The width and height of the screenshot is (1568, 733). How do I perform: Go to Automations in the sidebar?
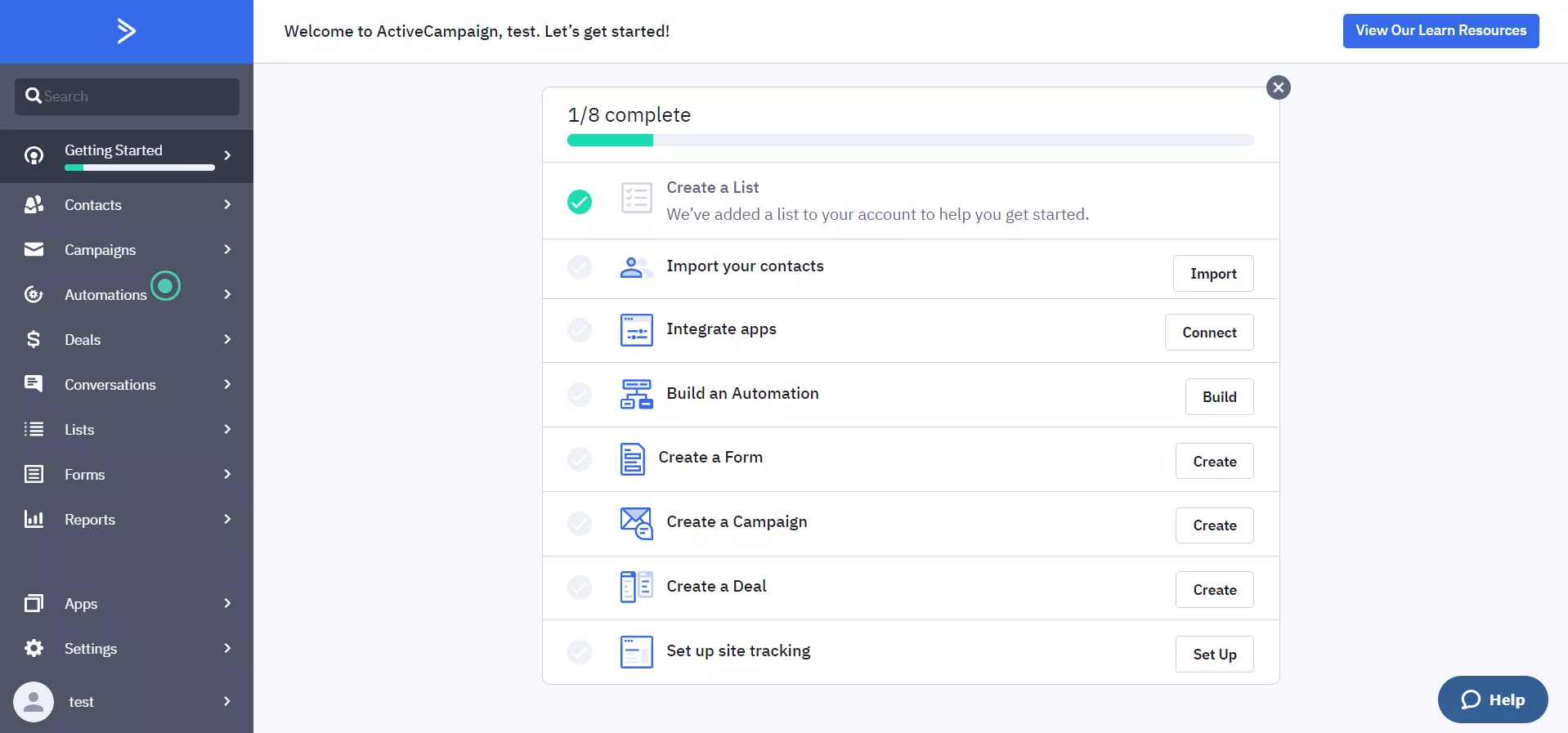pos(127,294)
